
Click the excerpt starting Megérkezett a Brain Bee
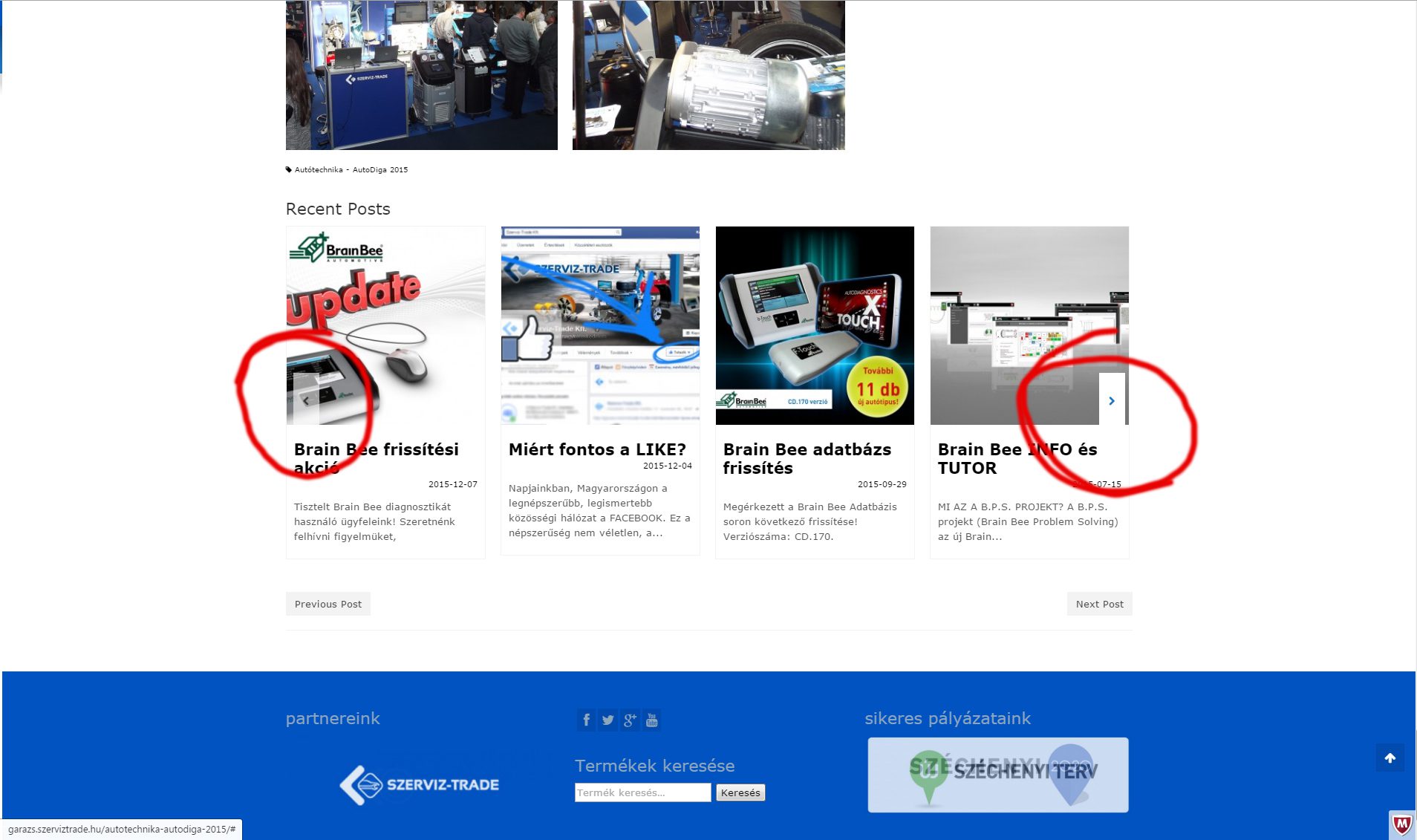[x=810, y=521]
